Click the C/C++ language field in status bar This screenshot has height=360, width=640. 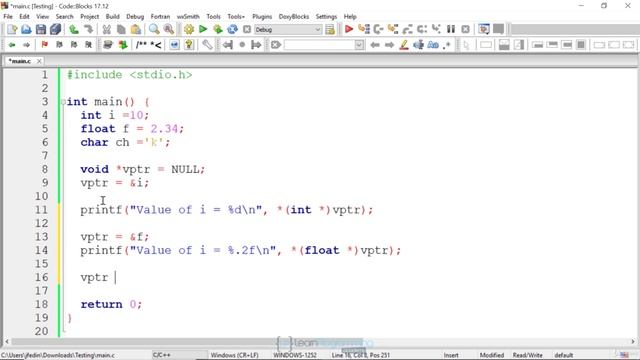pyautogui.click(x=162, y=355)
